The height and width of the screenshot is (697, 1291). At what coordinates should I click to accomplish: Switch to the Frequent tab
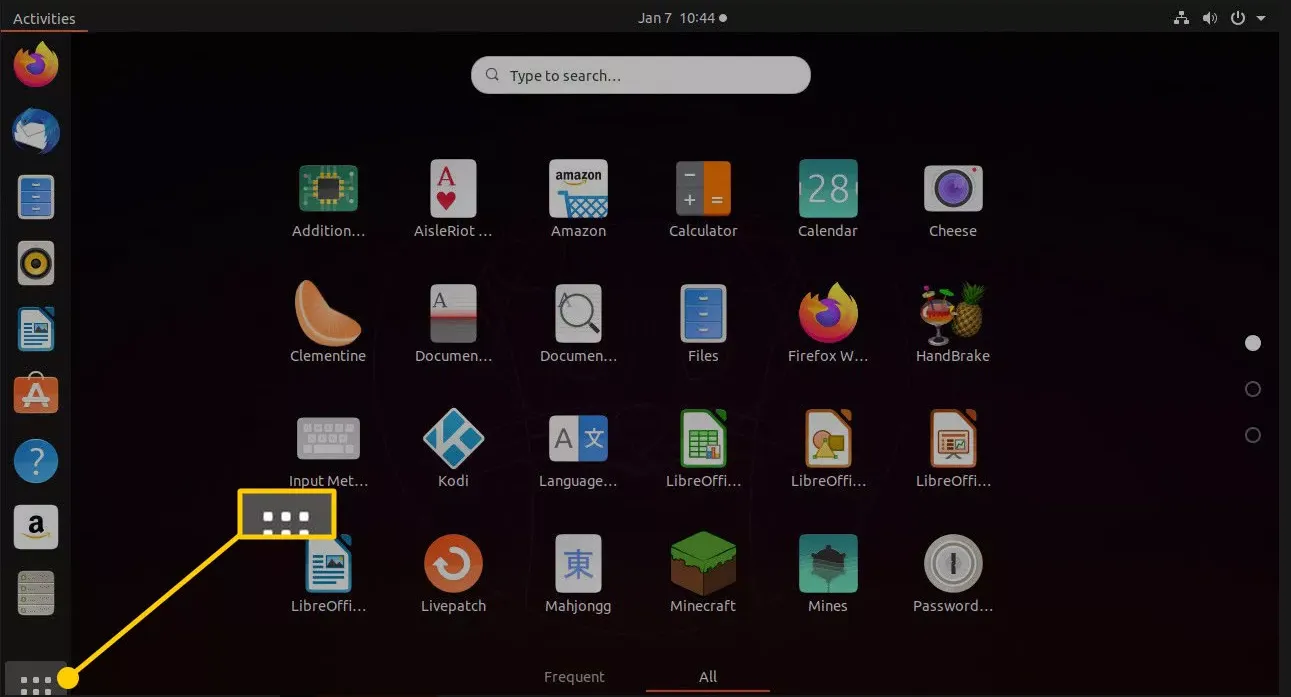point(574,677)
